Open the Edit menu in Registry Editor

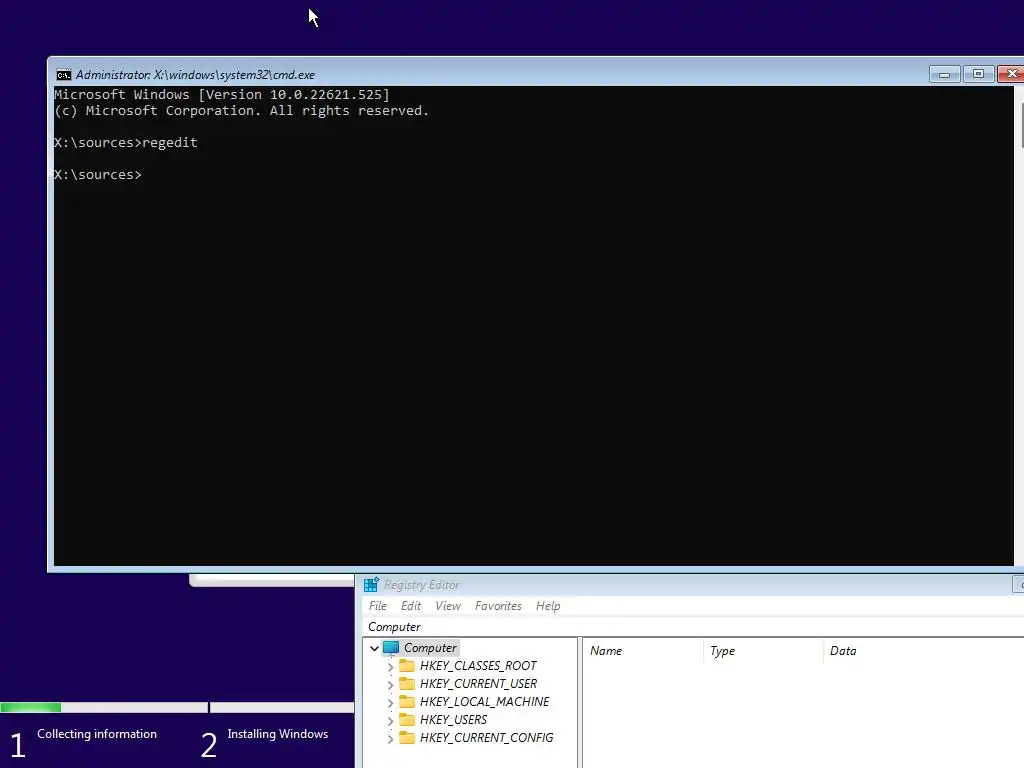click(411, 606)
